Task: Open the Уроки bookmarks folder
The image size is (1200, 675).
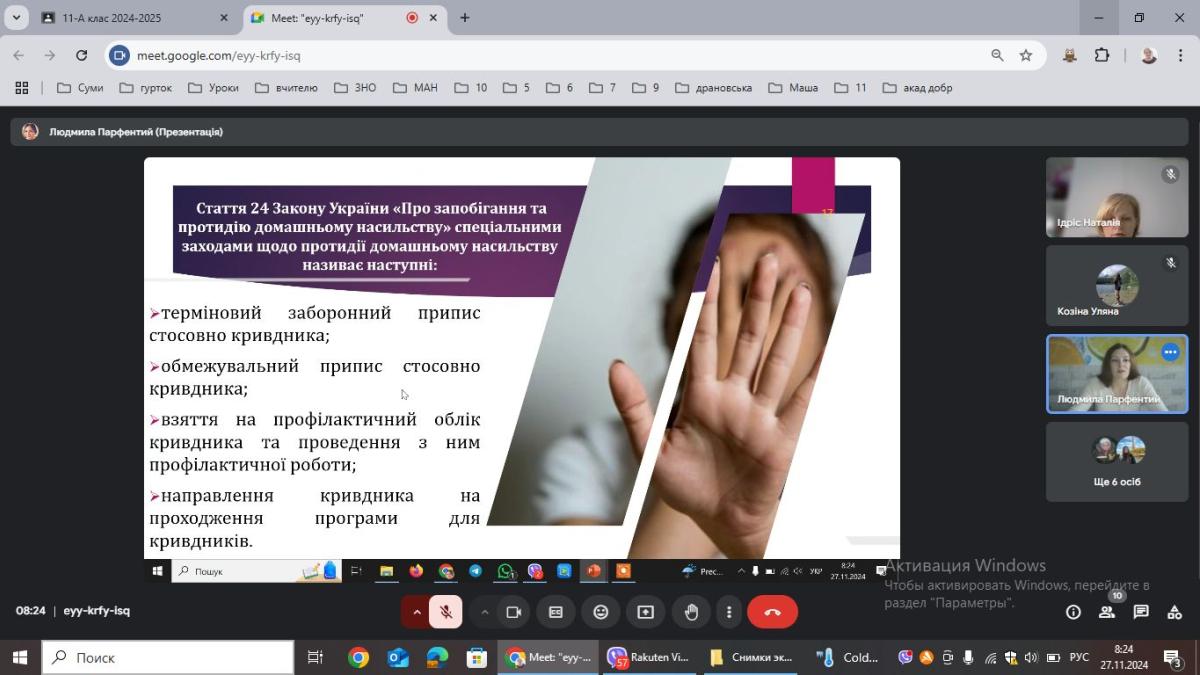Action: [213, 88]
